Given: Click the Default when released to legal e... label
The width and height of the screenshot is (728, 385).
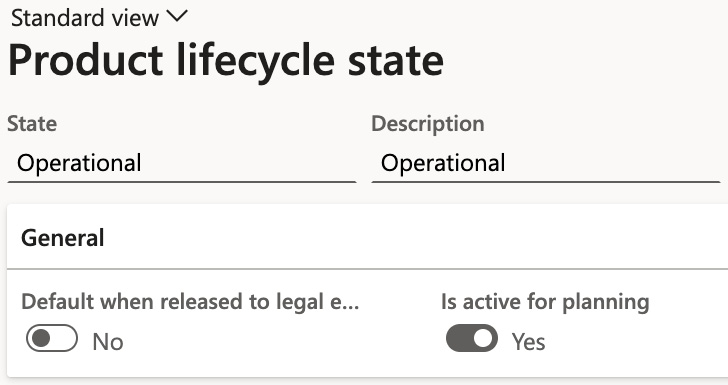Looking at the screenshot, I should [x=190, y=302].
